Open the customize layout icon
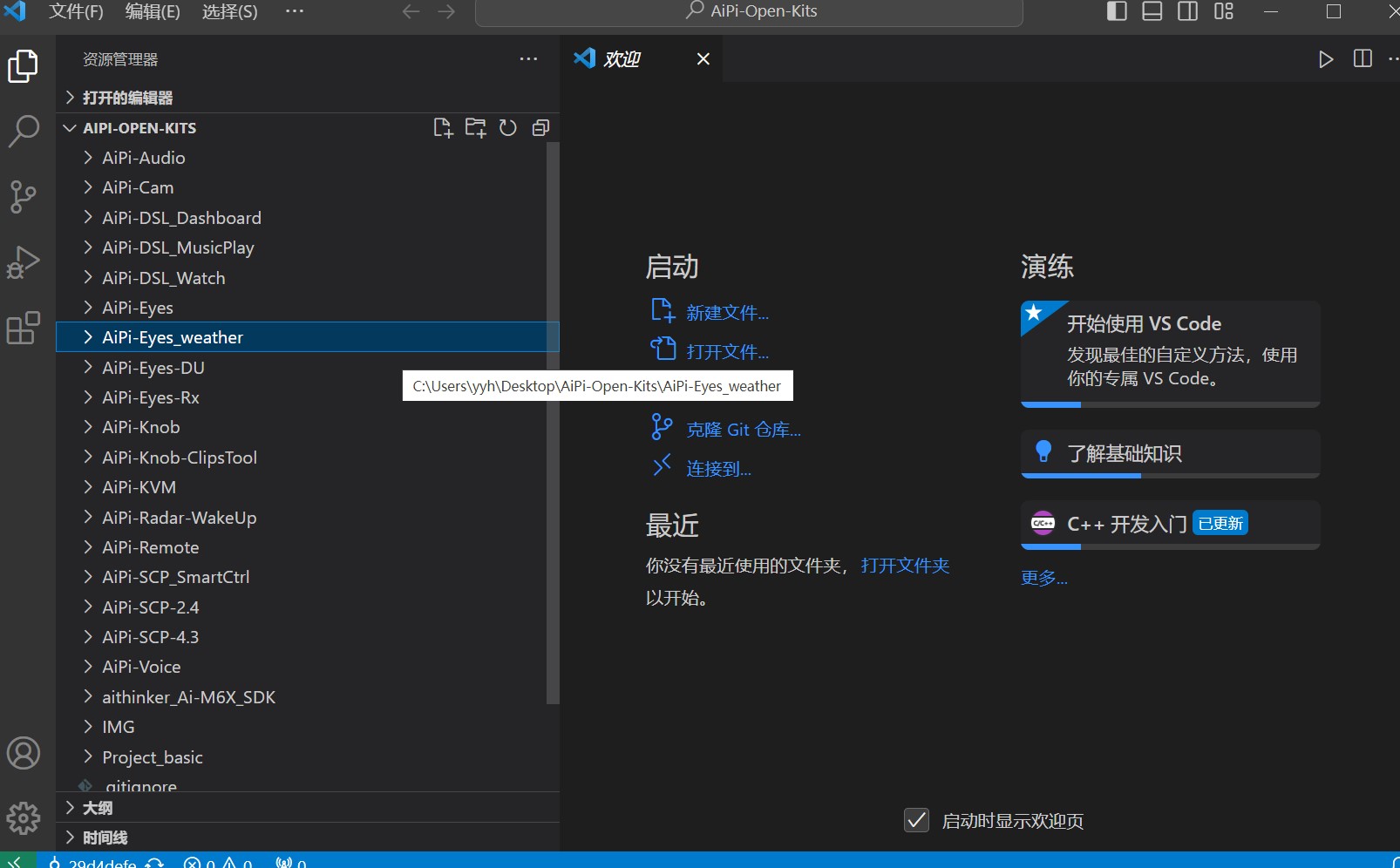 (x=1224, y=11)
